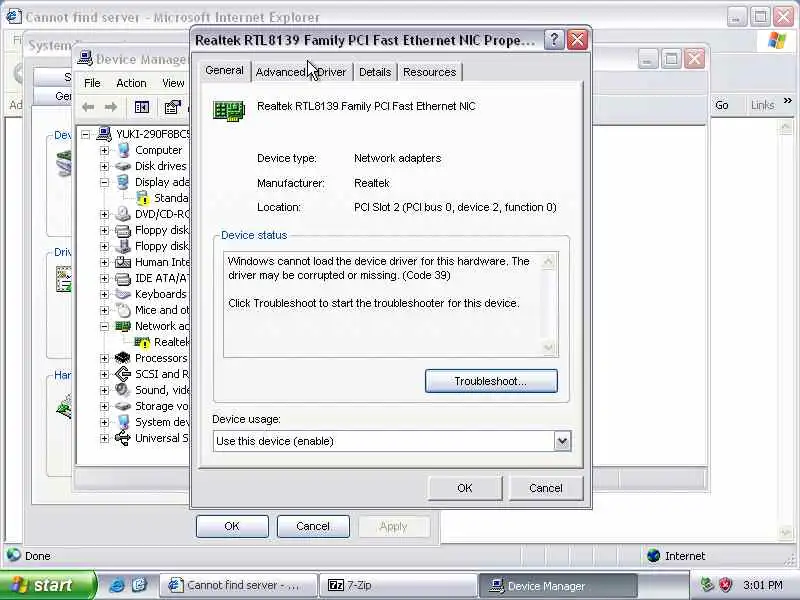Click the red security shield tray icon
The height and width of the screenshot is (600, 800).
click(x=725, y=585)
